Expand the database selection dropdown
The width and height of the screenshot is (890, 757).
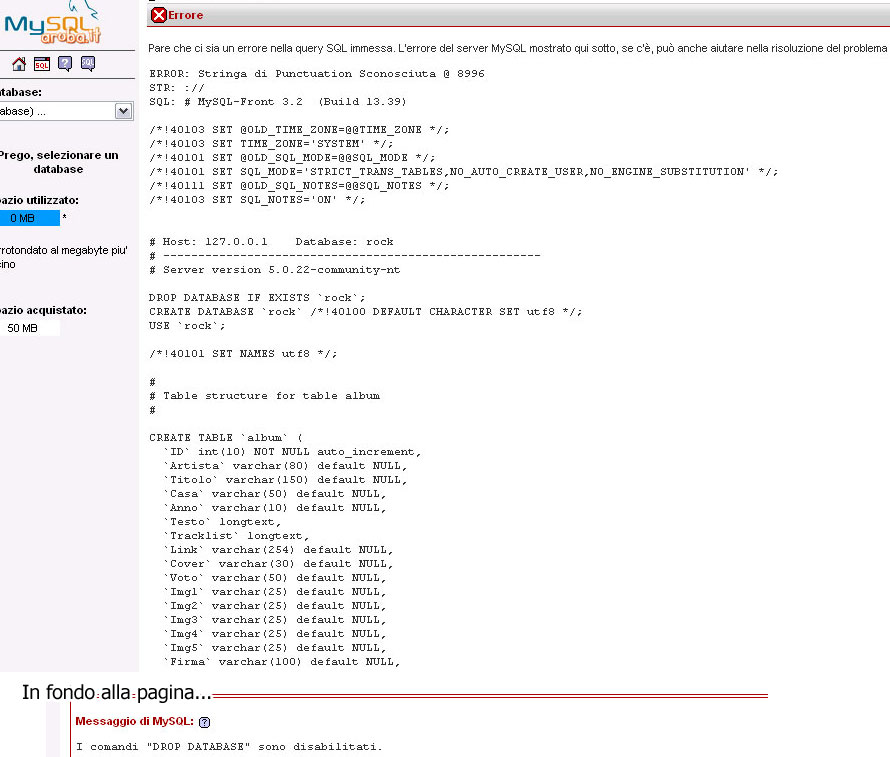click(x=124, y=111)
